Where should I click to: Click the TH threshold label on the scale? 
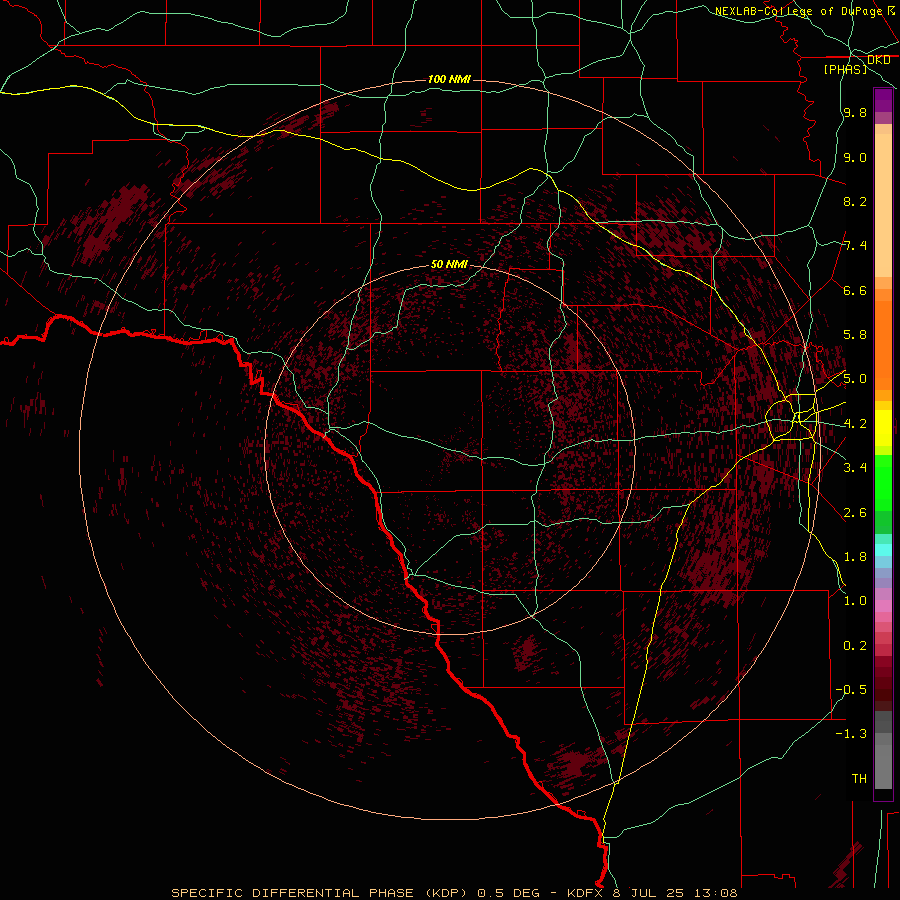tap(859, 779)
